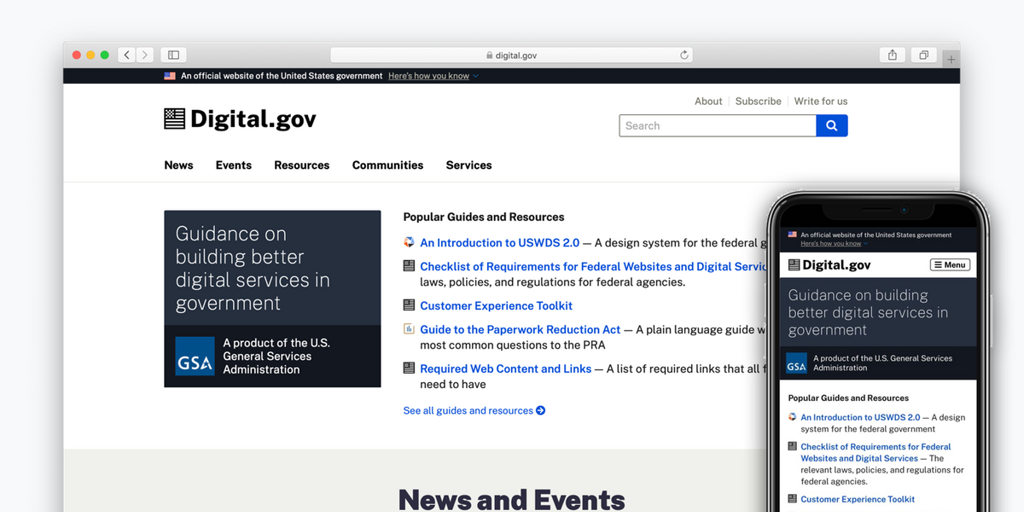
Task: Open Guide to the Paperwork Reduction Act
Action: click(520, 329)
